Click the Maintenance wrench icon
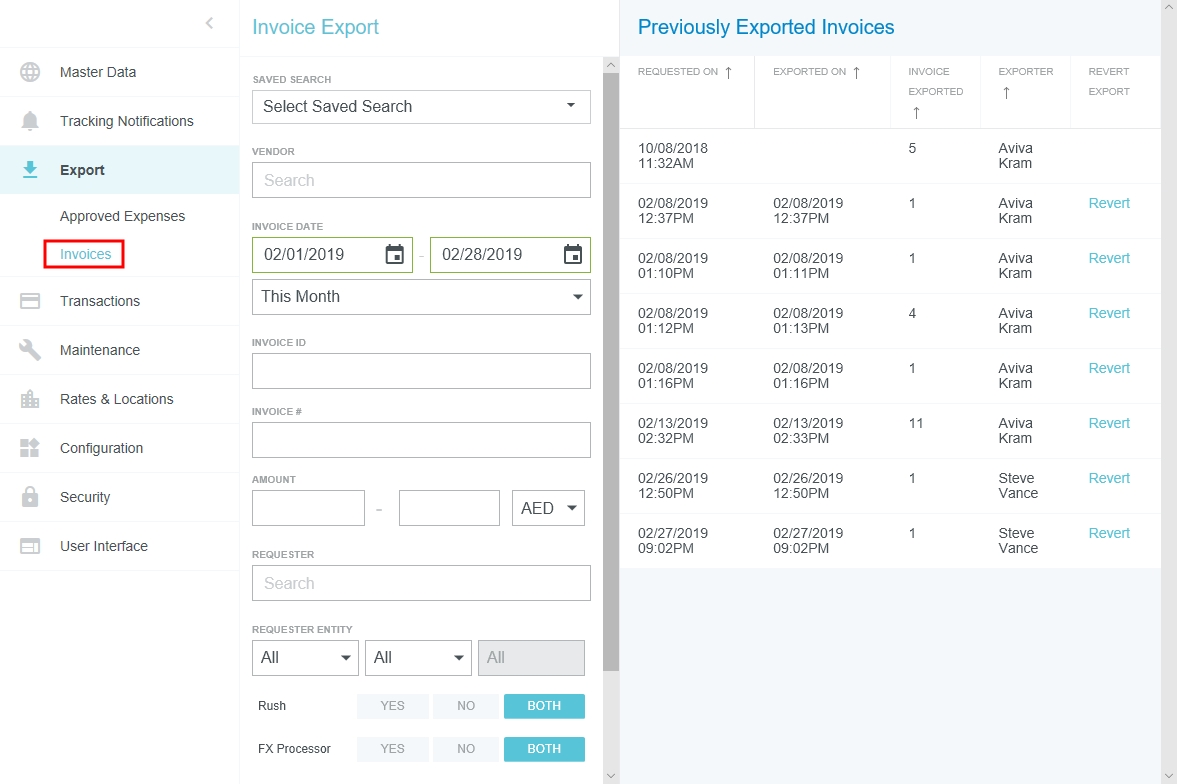Screen dimensions: 1177x784 tap(30, 350)
